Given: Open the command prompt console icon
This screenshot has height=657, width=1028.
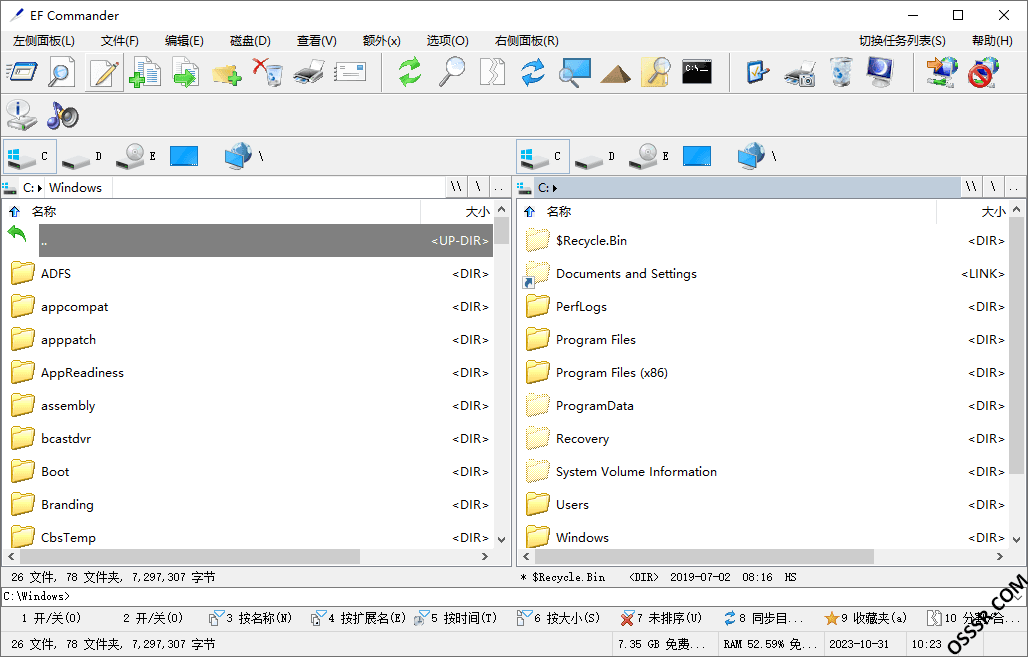Looking at the screenshot, I should 697,72.
